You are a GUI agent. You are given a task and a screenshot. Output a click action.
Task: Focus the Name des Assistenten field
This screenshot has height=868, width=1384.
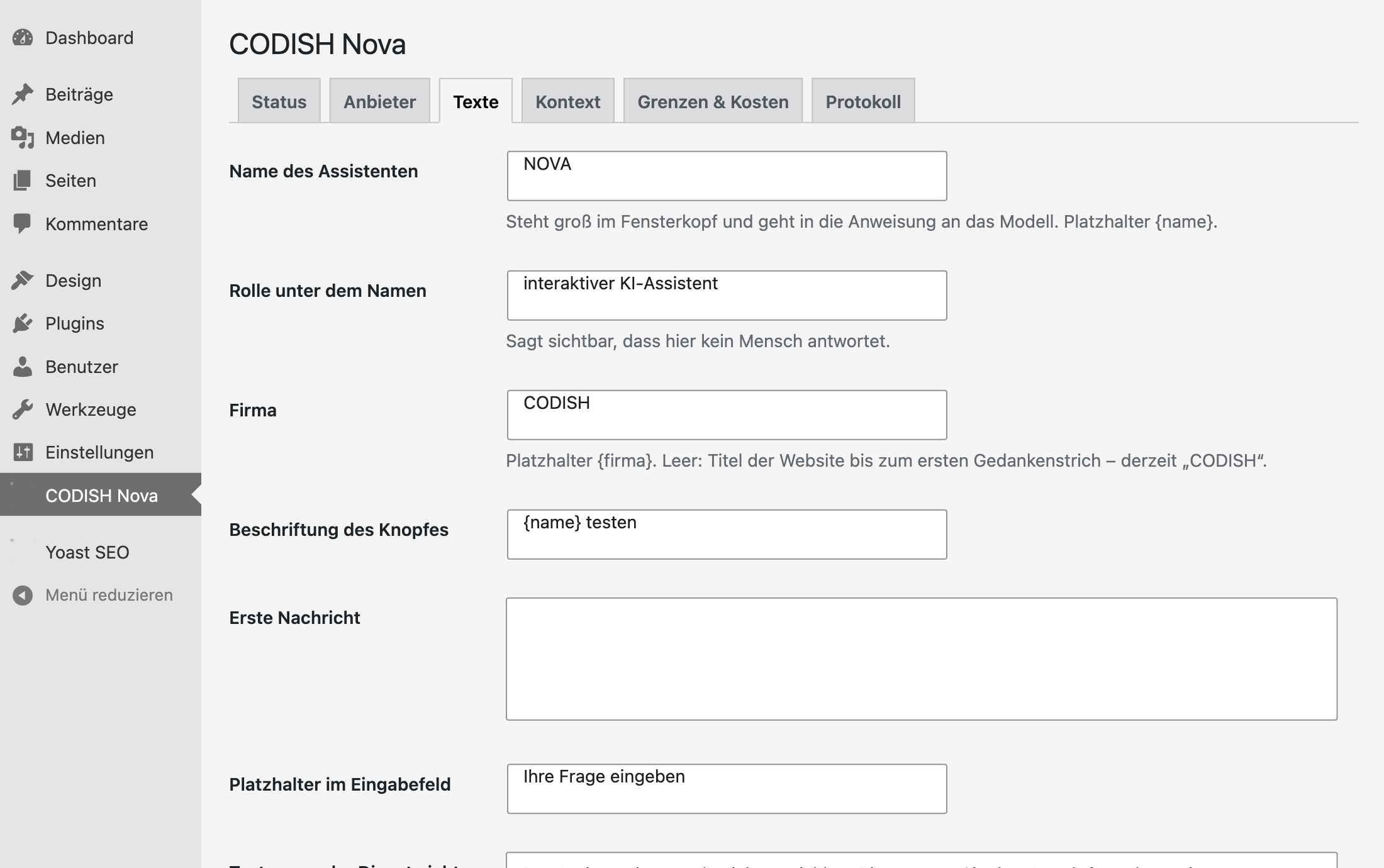tap(727, 176)
